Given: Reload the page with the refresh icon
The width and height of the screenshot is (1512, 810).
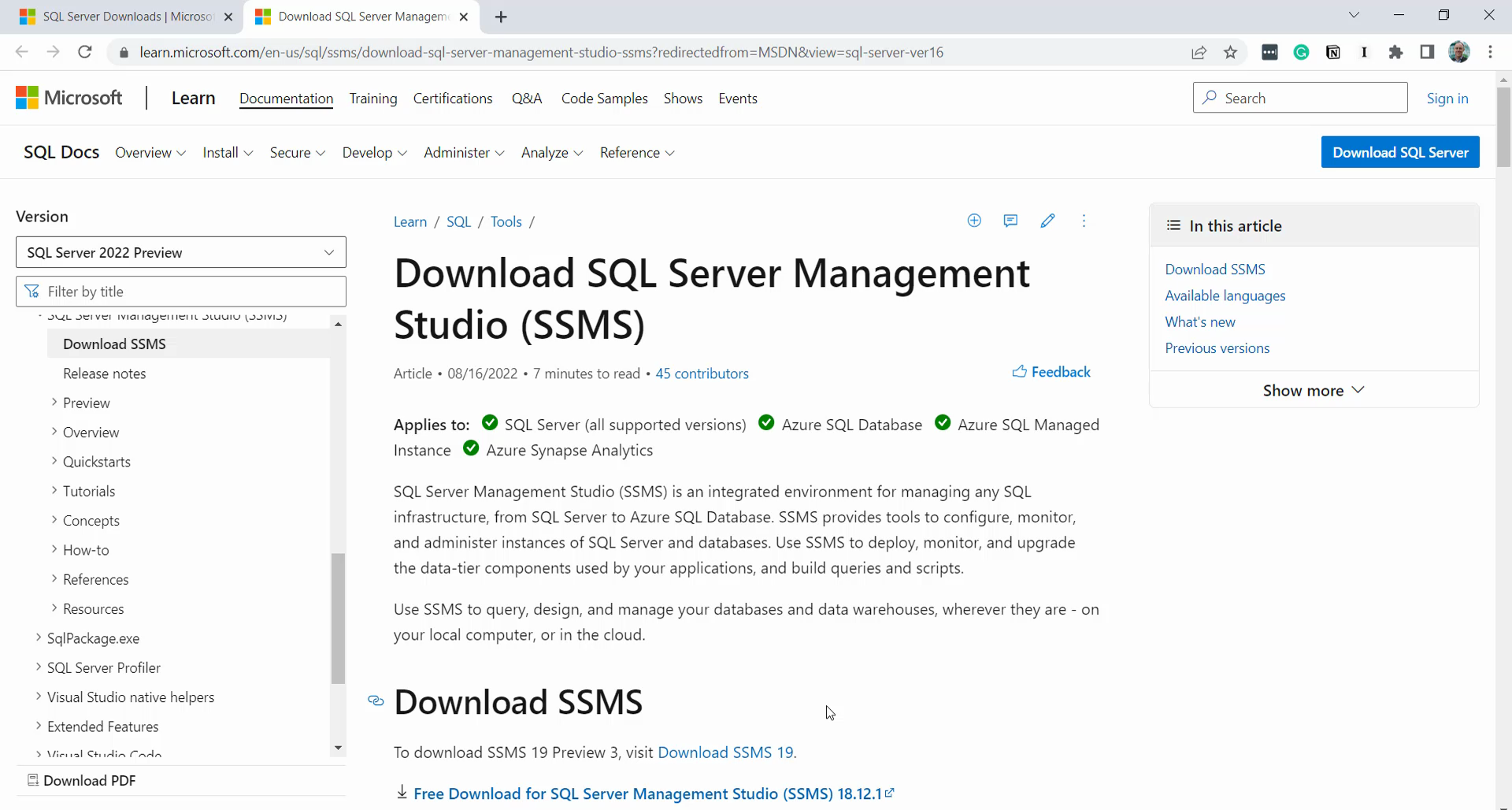Looking at the screenshot, I should click(x=85, y=53).
